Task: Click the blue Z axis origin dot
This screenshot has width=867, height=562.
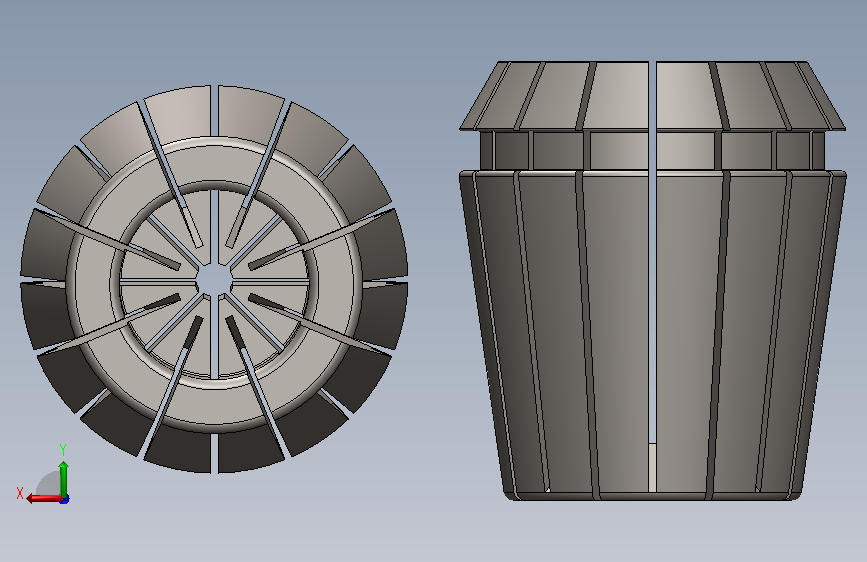Action: click(65, 500)
